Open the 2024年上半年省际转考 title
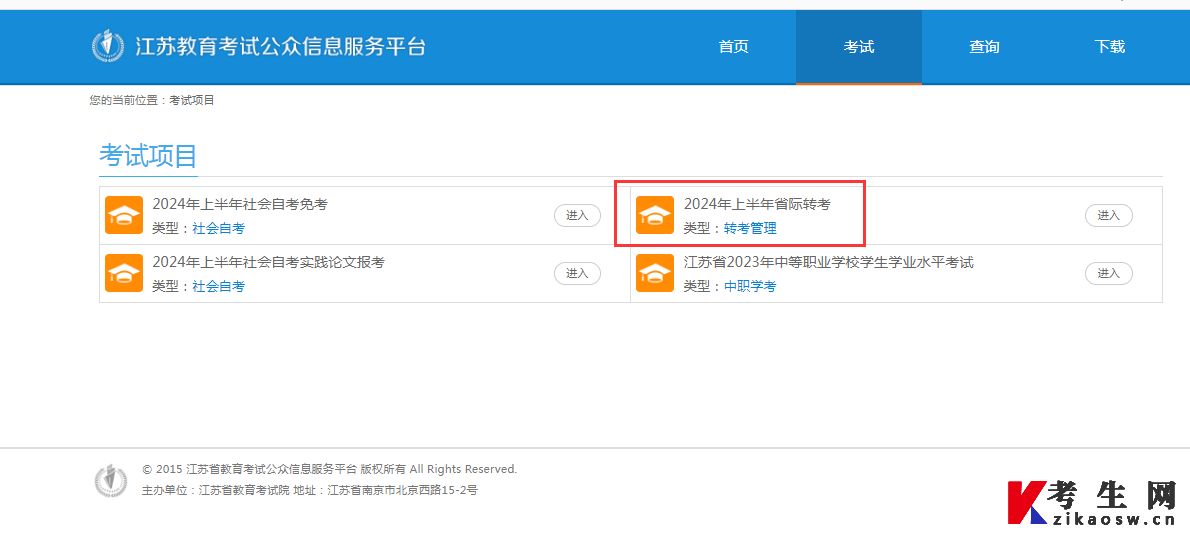 click(757, 204)
